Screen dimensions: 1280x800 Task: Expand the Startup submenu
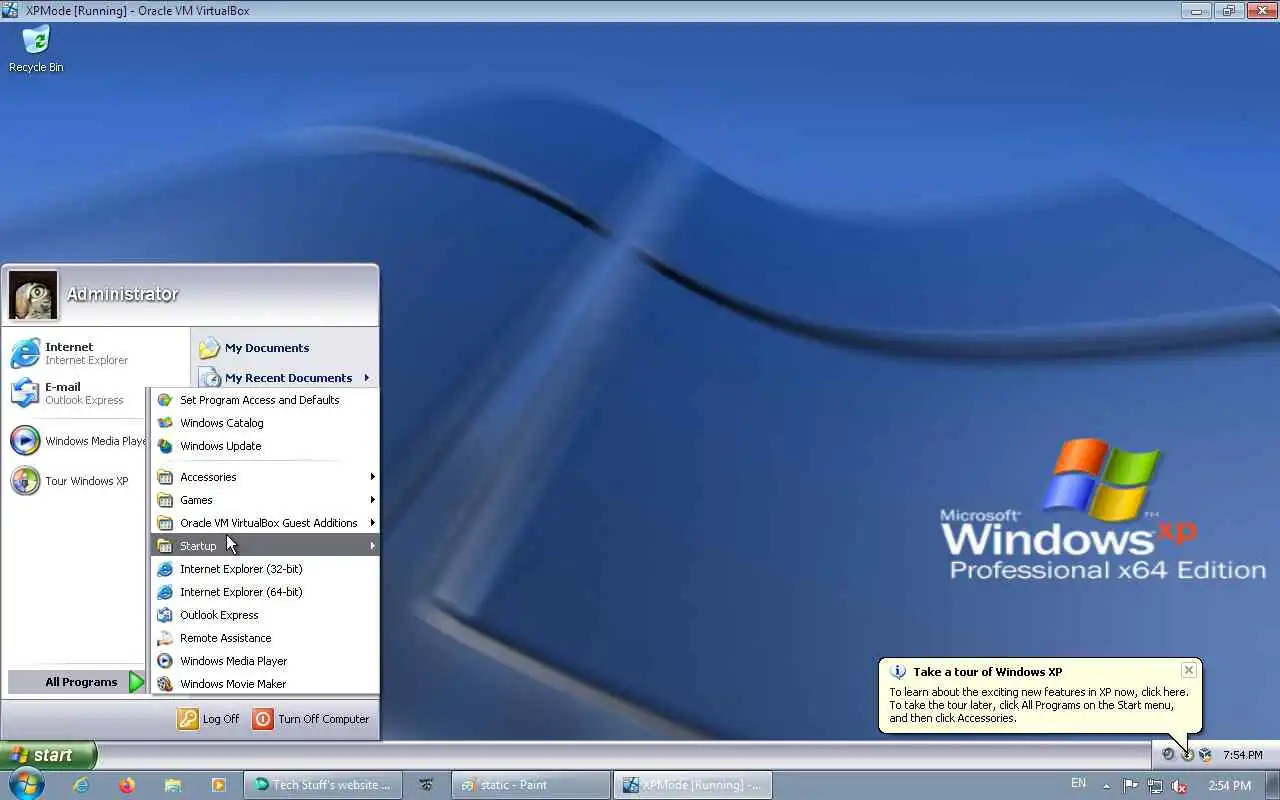[x=265, y=546]
